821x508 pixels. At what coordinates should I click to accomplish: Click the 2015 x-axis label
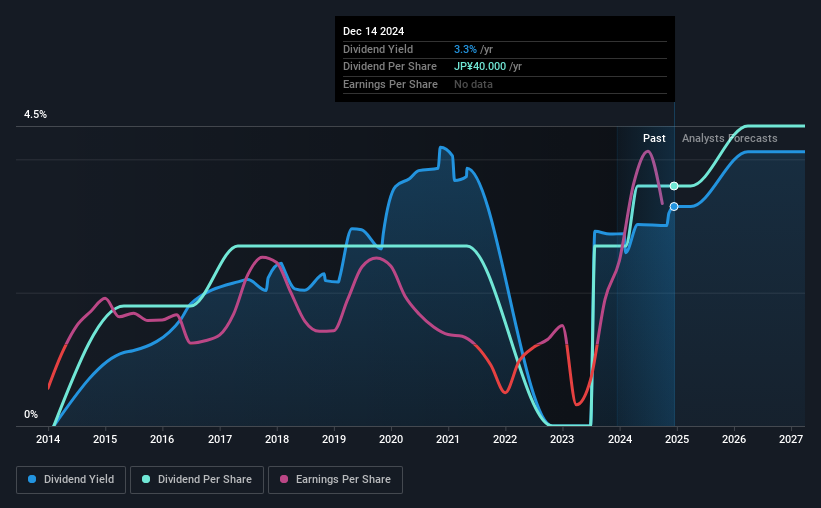coord(105,439)
